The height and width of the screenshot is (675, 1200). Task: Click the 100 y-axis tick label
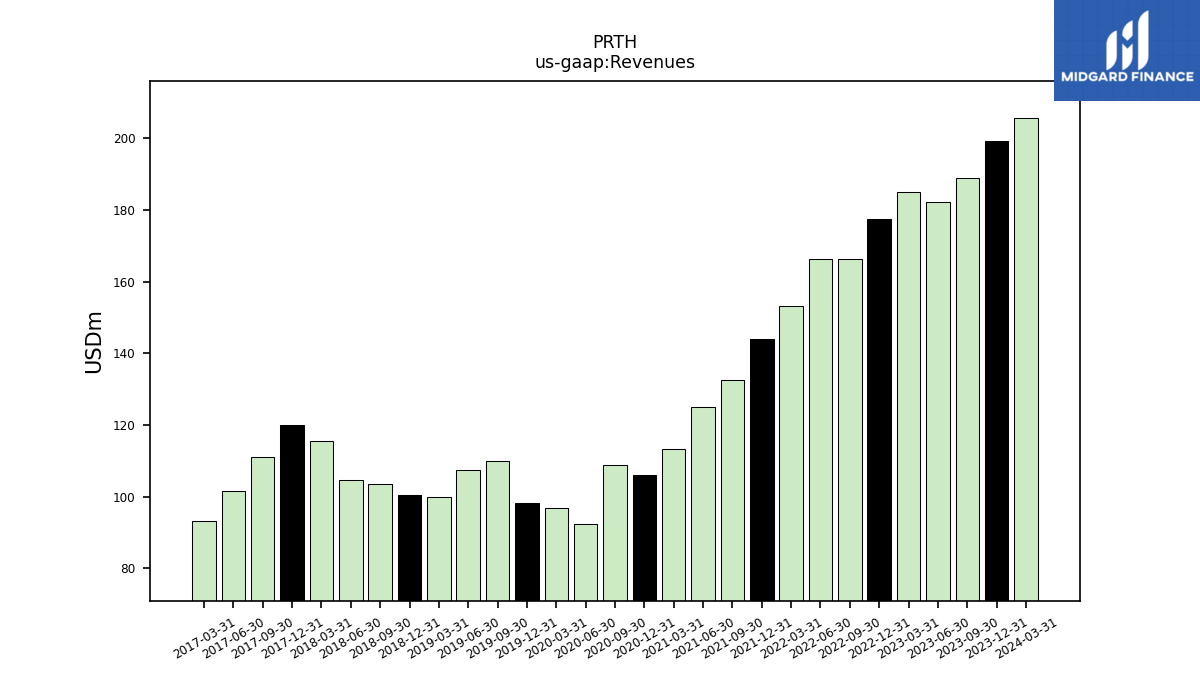pos(124,498)
